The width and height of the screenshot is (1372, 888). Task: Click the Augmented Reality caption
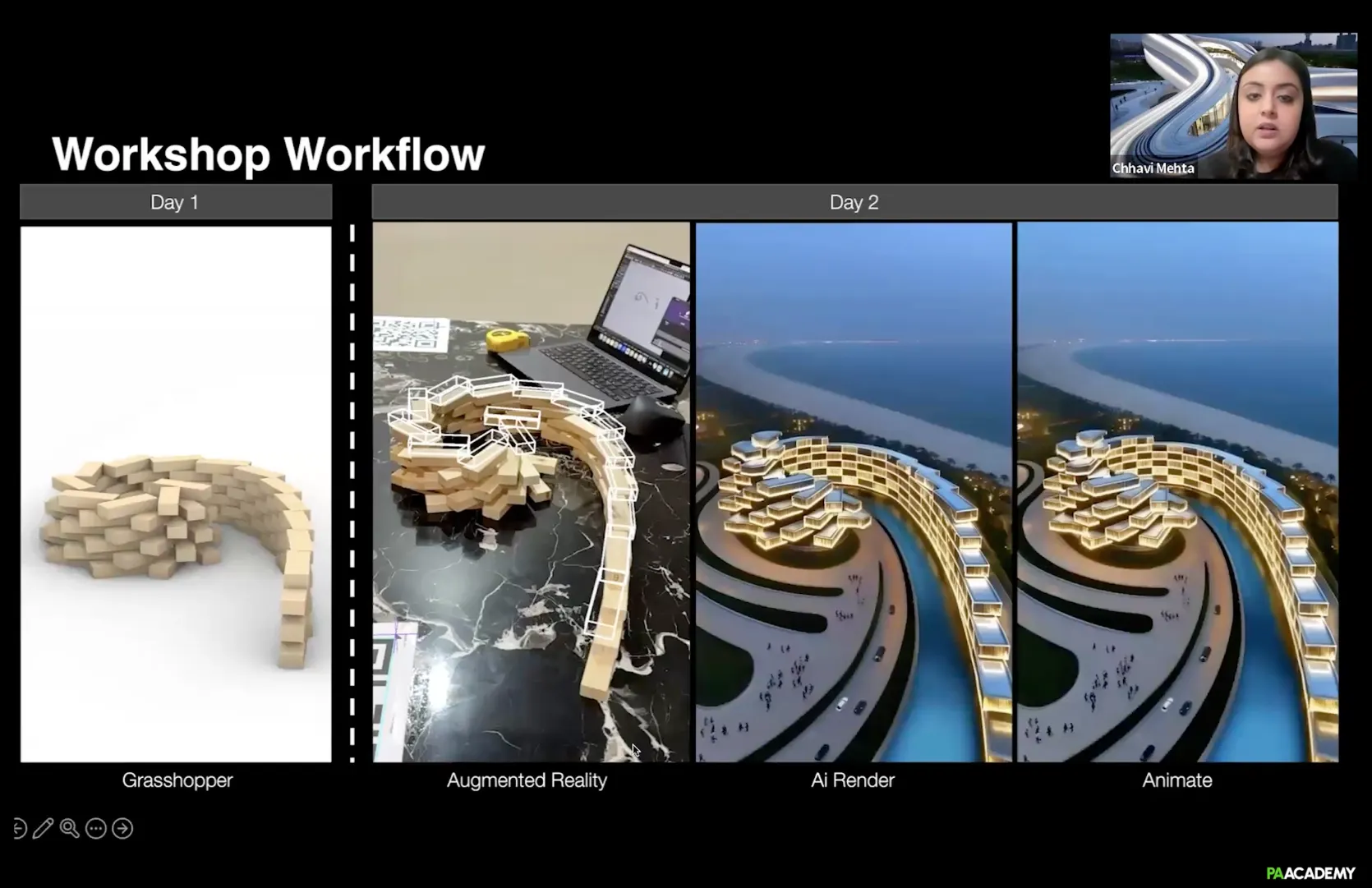527,780
